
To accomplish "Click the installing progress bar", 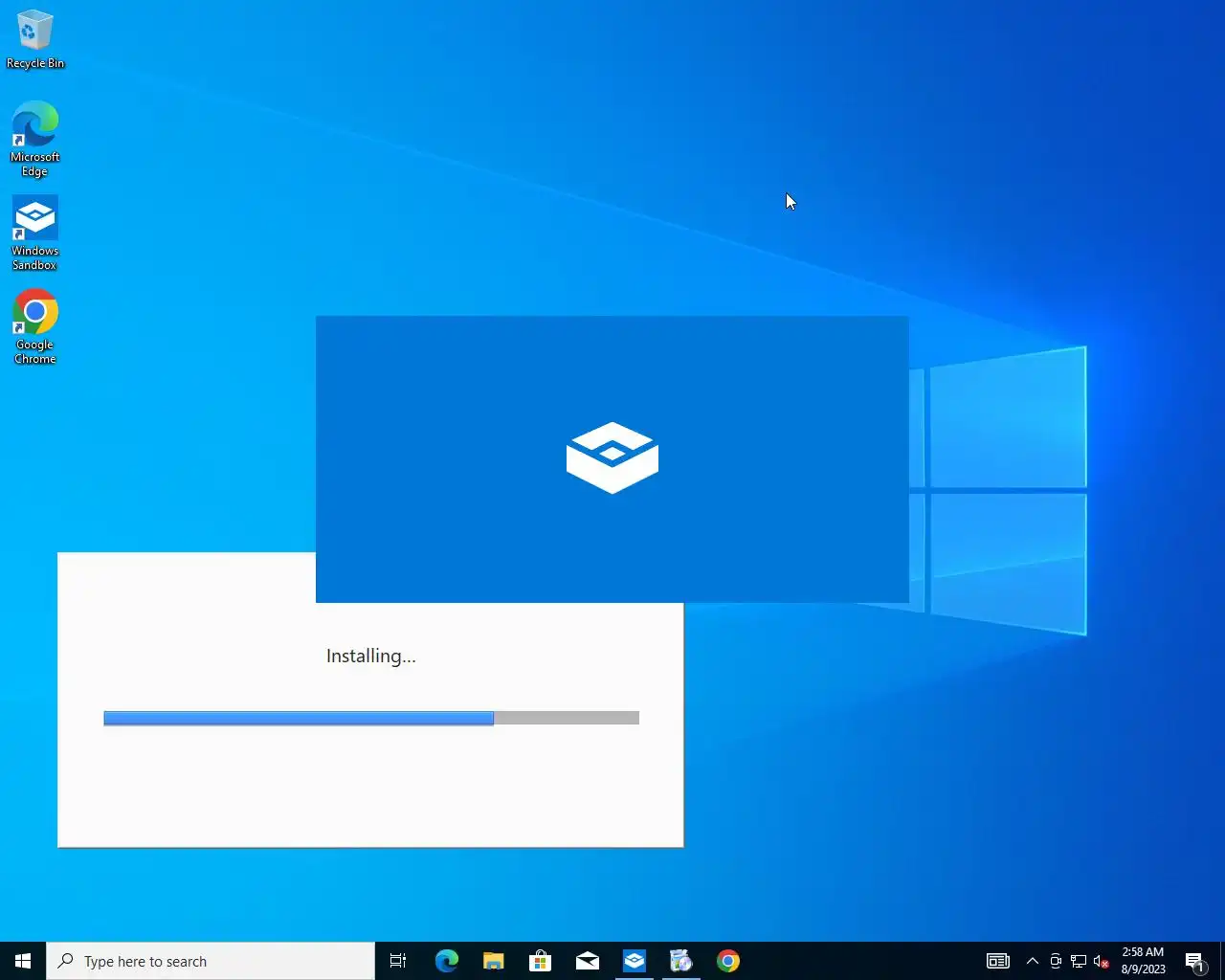I will (x=371, y=718).
